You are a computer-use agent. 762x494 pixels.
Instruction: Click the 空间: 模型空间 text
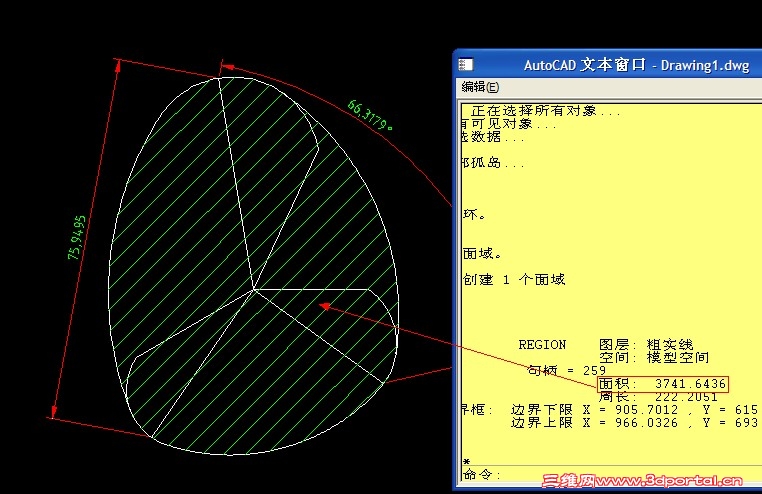[654, 358]
